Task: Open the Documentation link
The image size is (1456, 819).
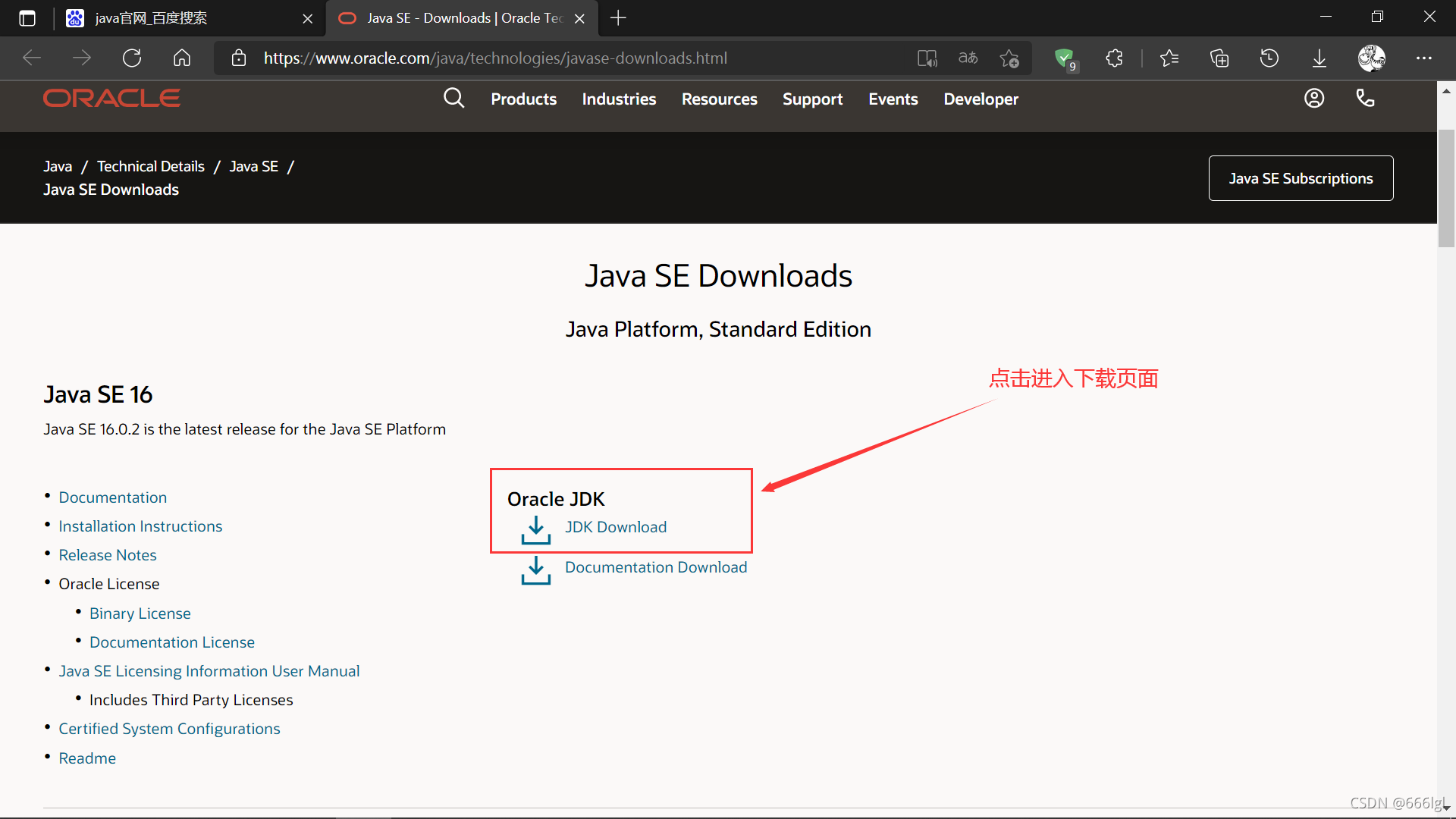Action: tap(112, 497)
